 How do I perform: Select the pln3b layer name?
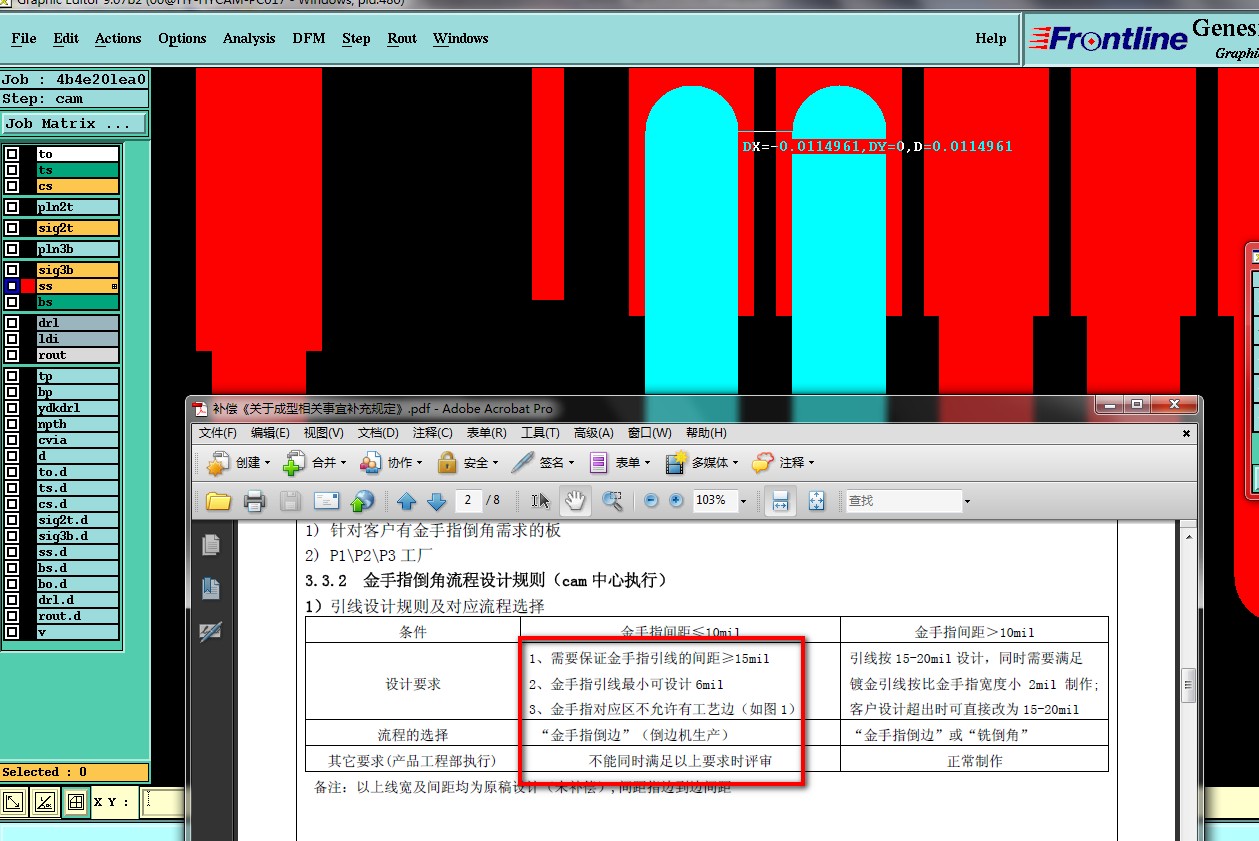pos(78,249)
